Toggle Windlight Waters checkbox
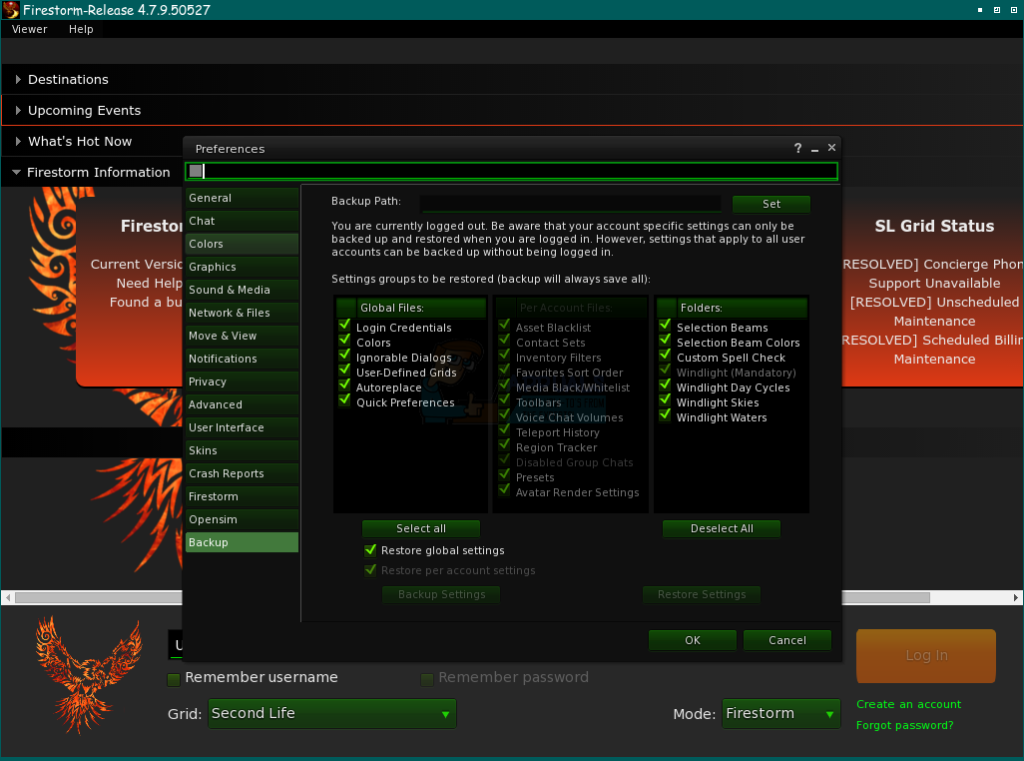 (665, 415)
